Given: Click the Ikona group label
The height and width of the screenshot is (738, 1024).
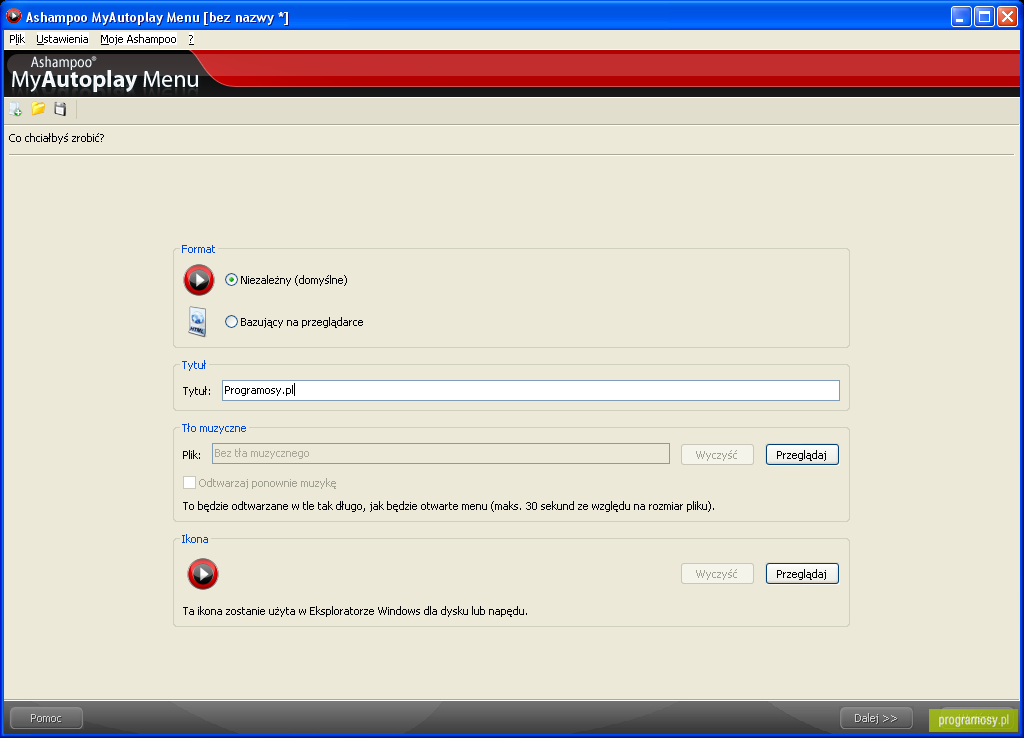Looking at the screenshot, I should pos(195,539).
